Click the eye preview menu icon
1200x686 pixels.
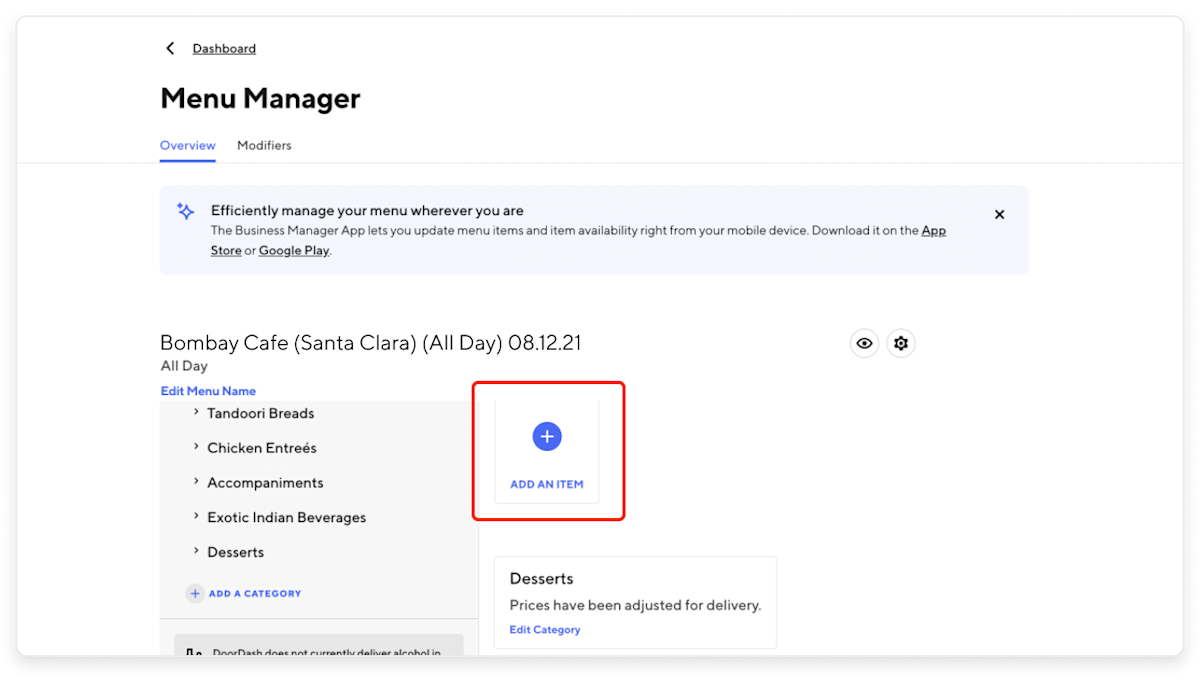pyautogui.click(x=864, y=343)
